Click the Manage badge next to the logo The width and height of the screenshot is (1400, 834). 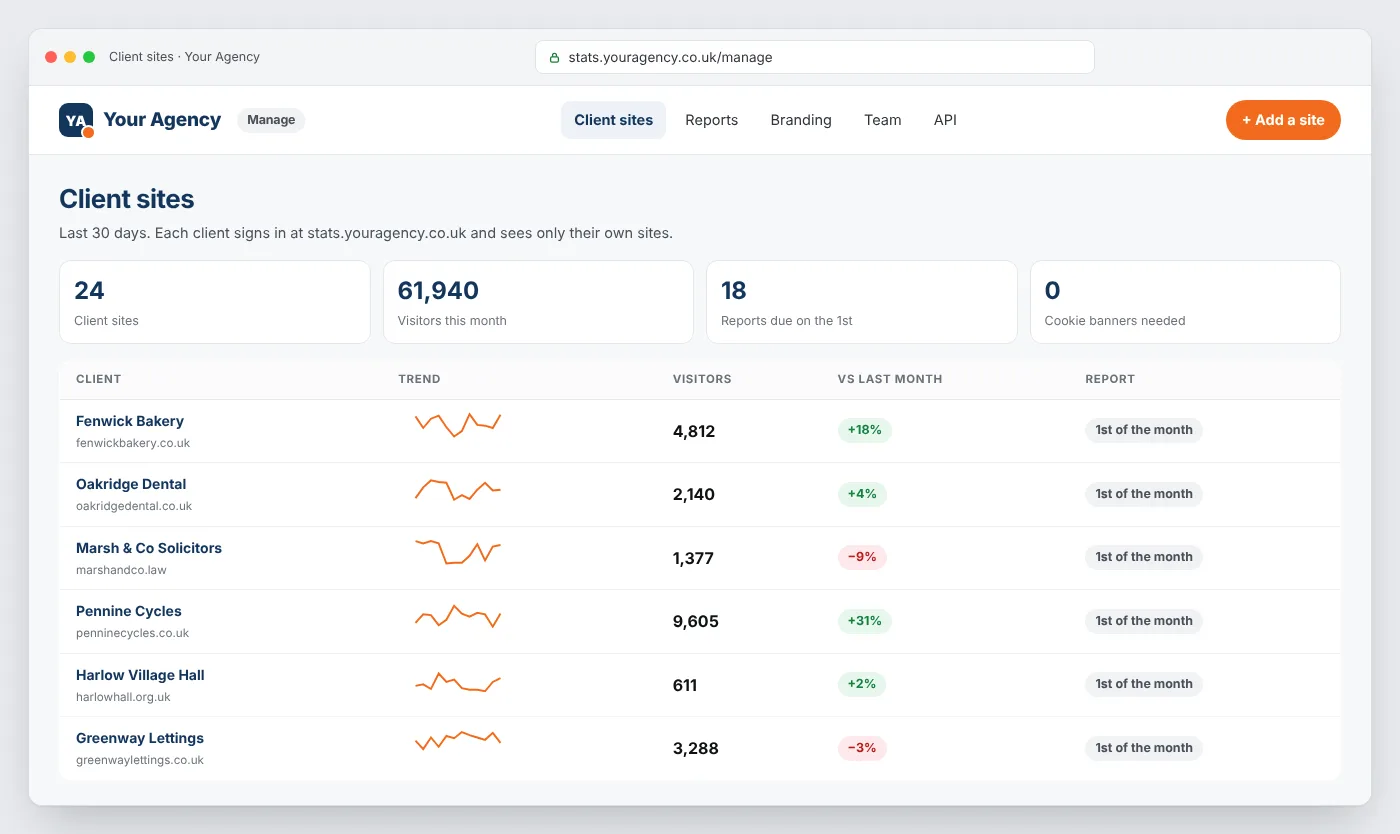[x=271, y=120]
